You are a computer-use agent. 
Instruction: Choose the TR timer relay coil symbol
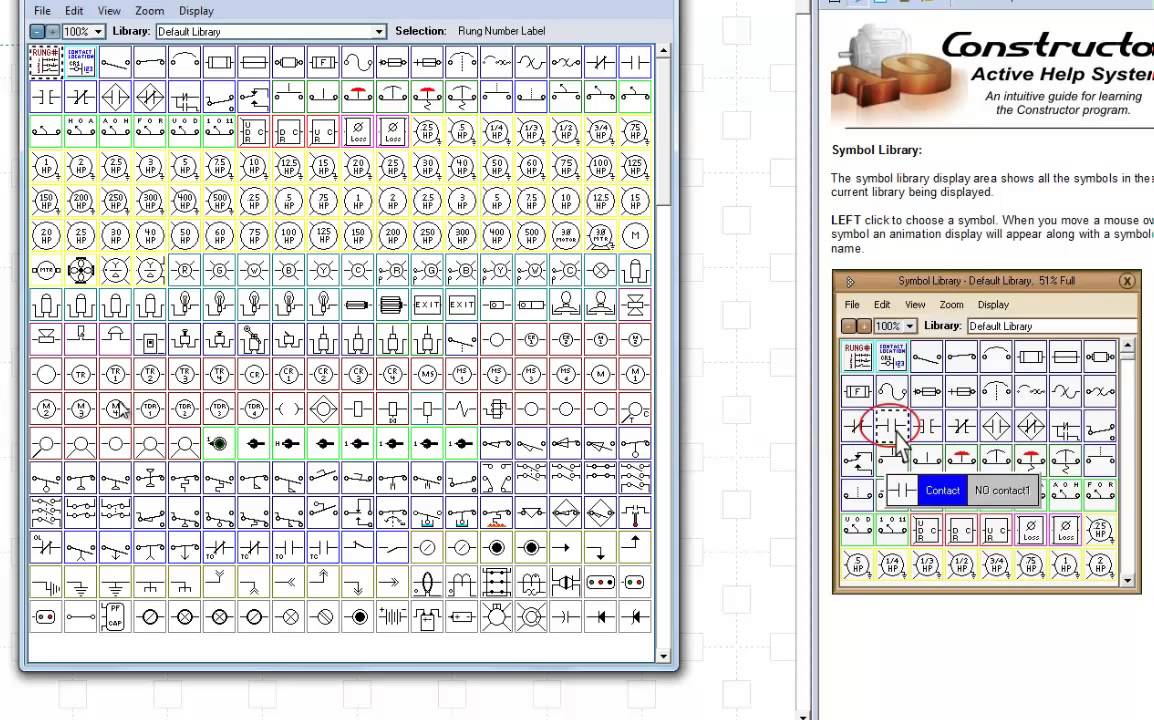81,373
